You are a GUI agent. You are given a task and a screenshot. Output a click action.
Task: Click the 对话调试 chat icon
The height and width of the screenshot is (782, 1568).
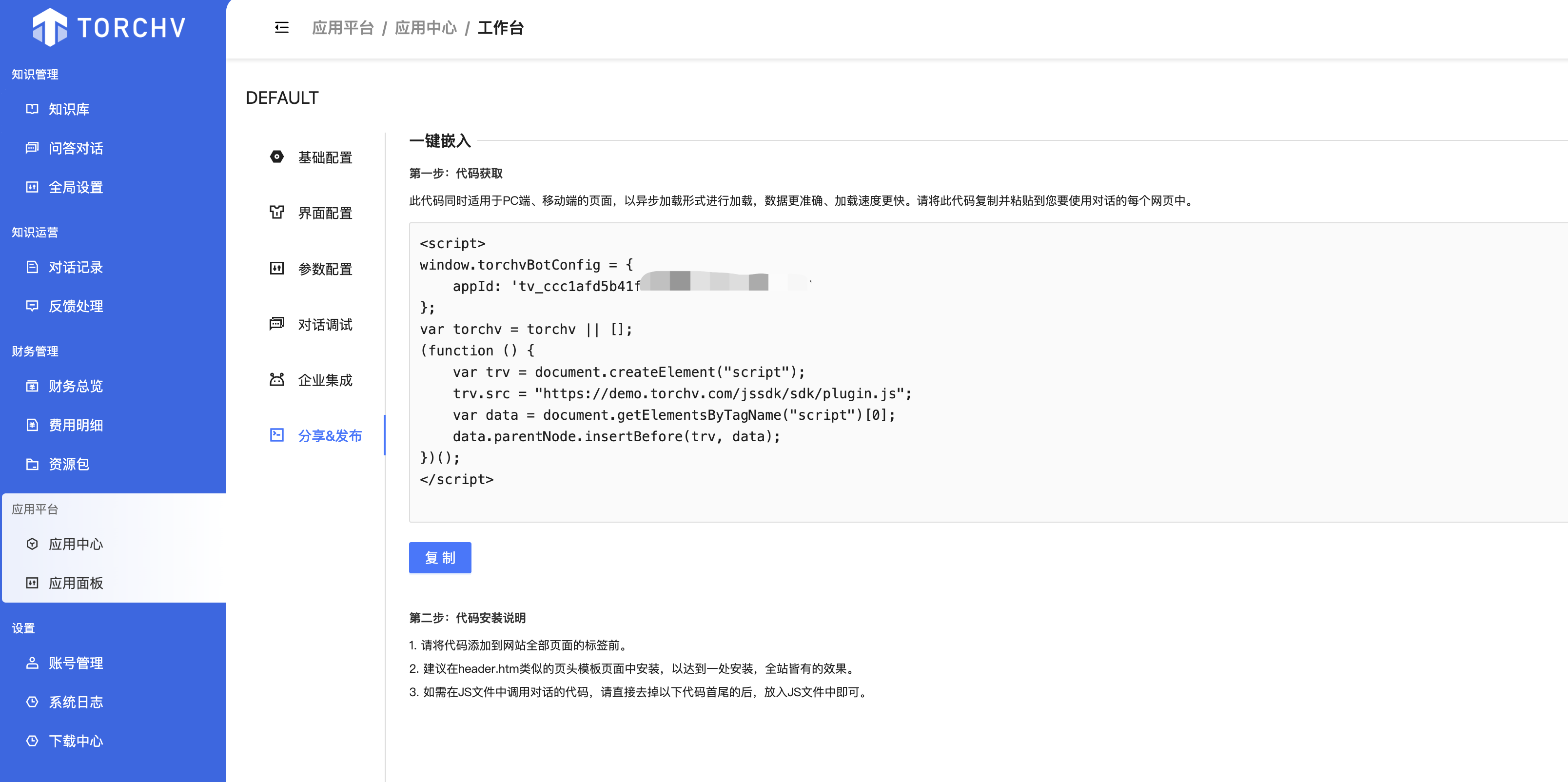coord(277,324)
